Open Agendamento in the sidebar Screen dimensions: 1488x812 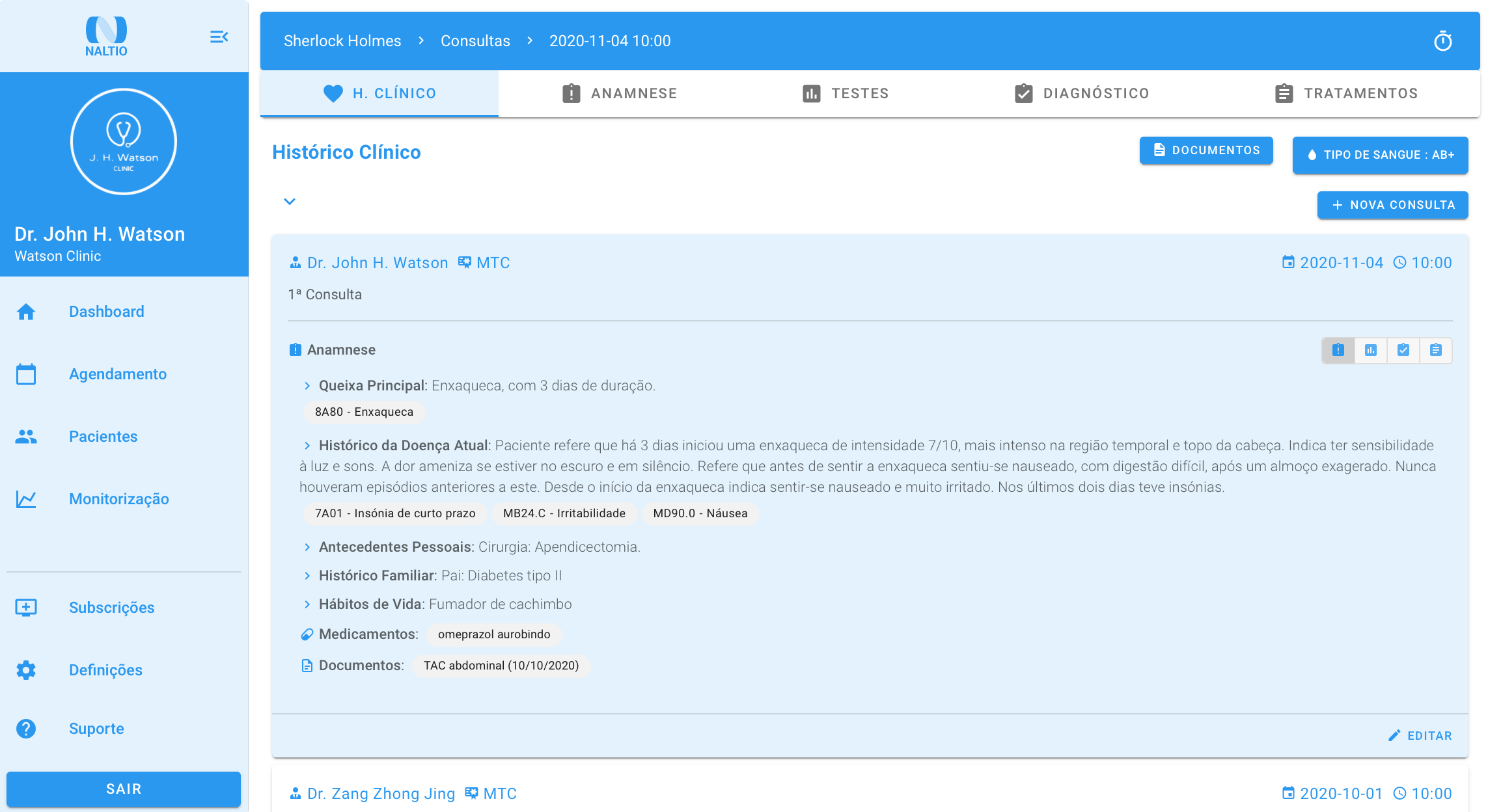pos(117,374)
